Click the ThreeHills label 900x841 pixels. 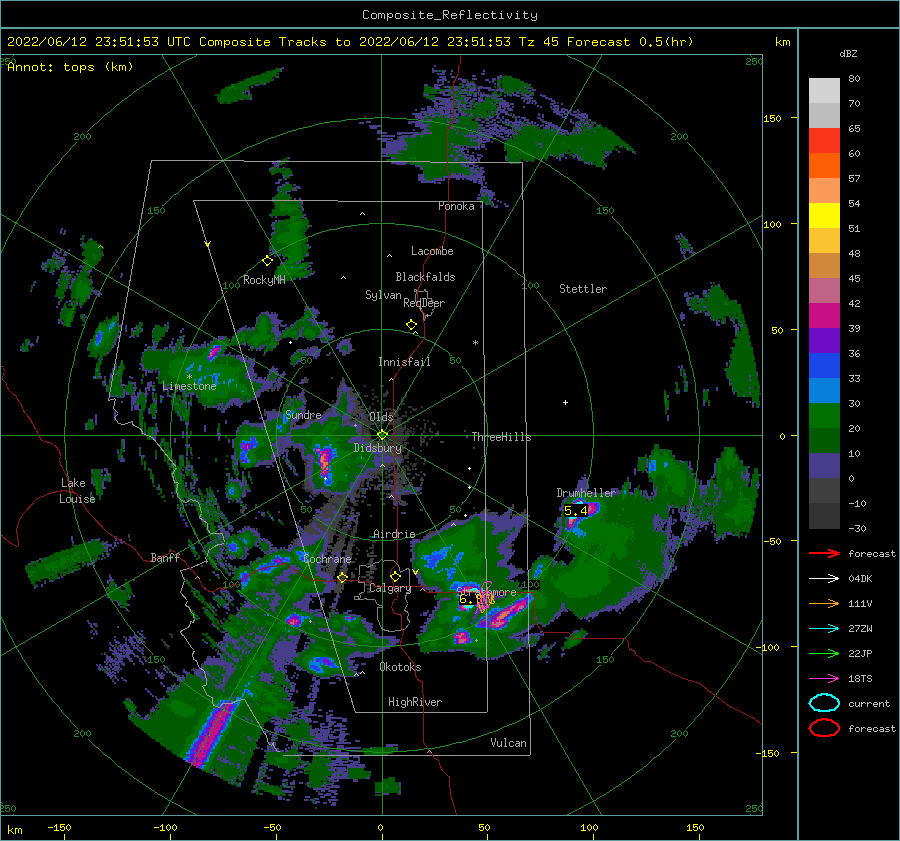coord(501,437)
